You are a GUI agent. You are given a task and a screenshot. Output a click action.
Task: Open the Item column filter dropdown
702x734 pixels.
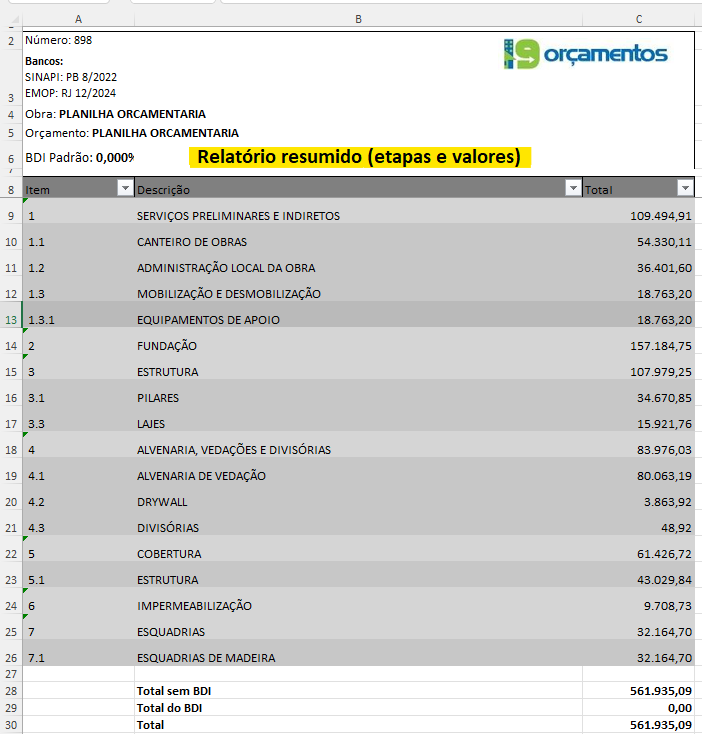pyautogui.click(x=125, y=188)
